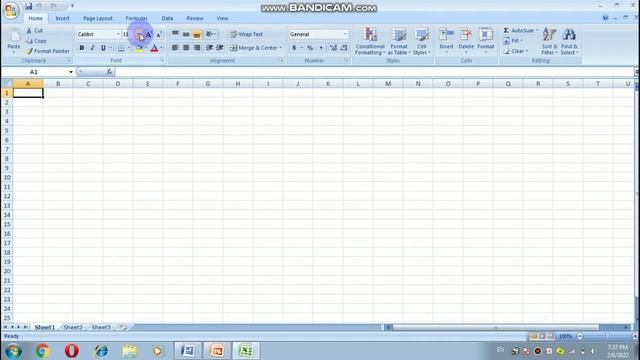This screenshot has height=360, width=640.
Task: Apply Accounting dollar number format
Action: tap(294, 48)
